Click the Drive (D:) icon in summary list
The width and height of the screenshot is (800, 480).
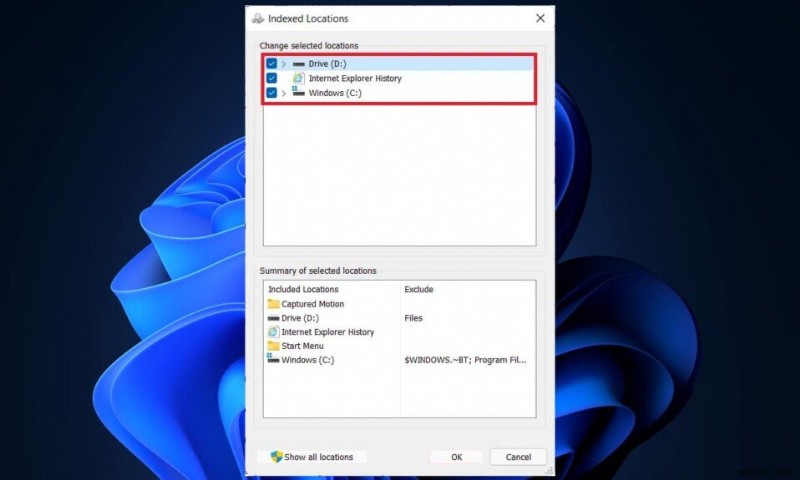273,318
